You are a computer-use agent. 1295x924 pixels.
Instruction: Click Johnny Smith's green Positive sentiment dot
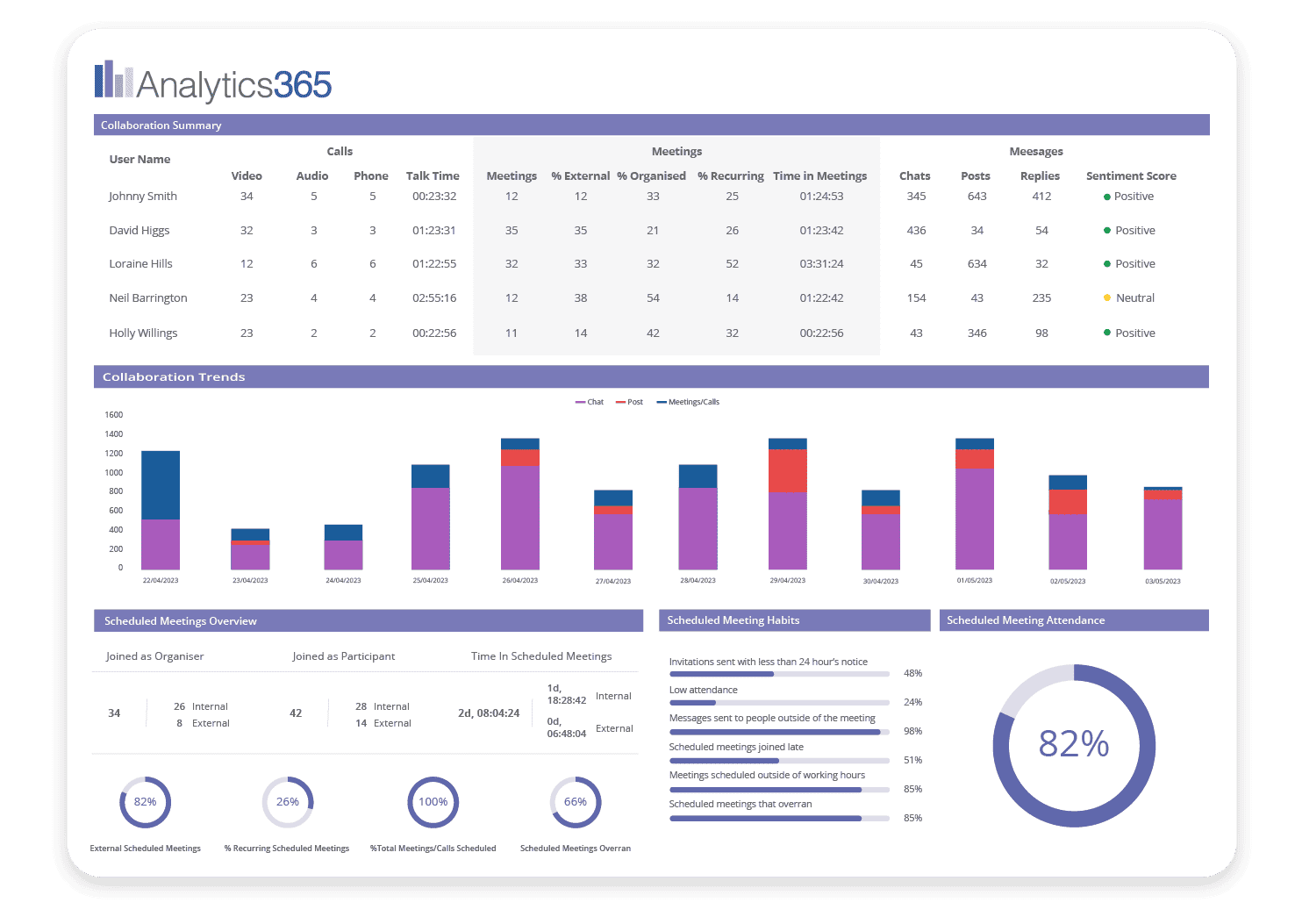tap(1107, 197)
